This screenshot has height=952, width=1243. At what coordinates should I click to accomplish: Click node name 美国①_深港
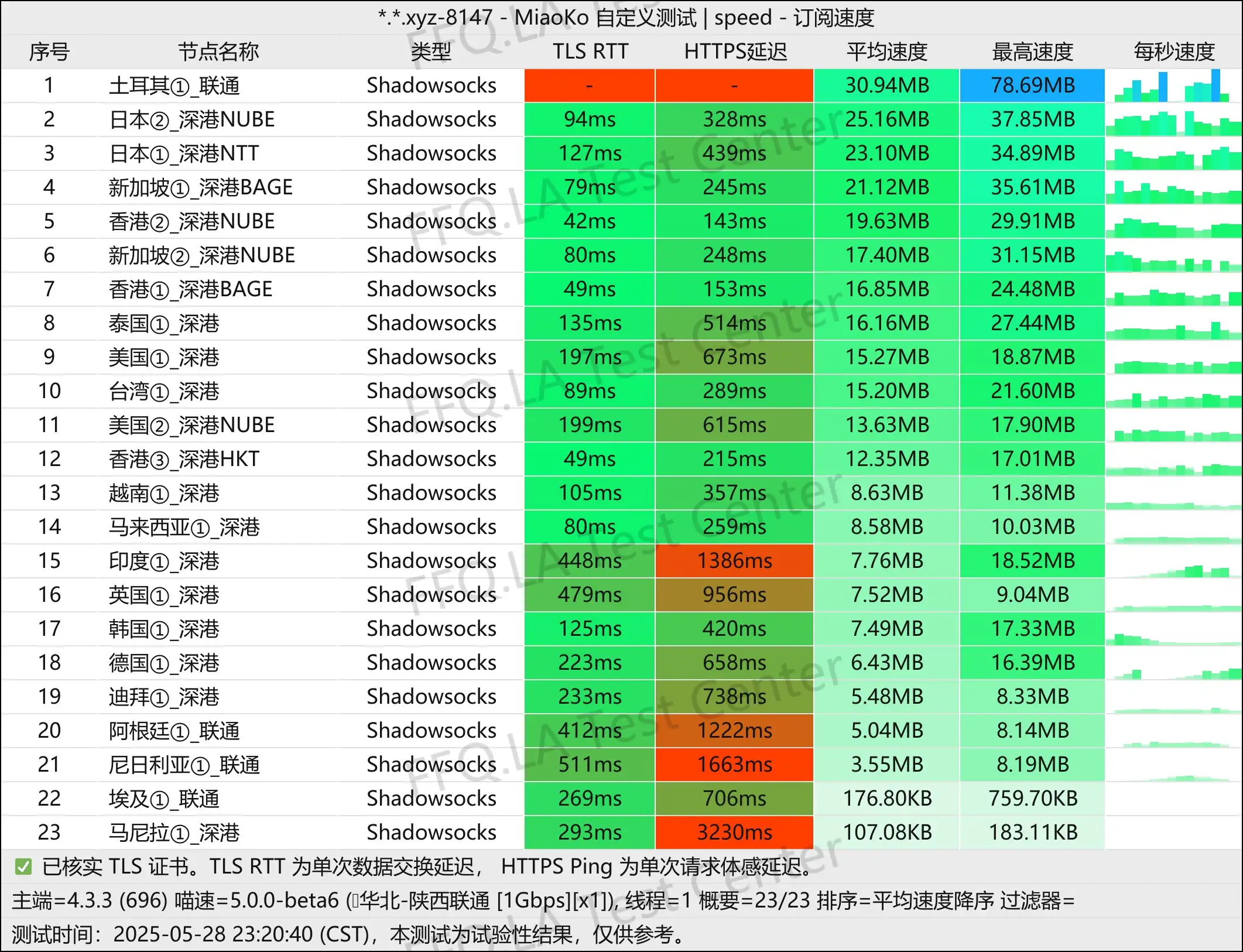[x=164, y=358]
